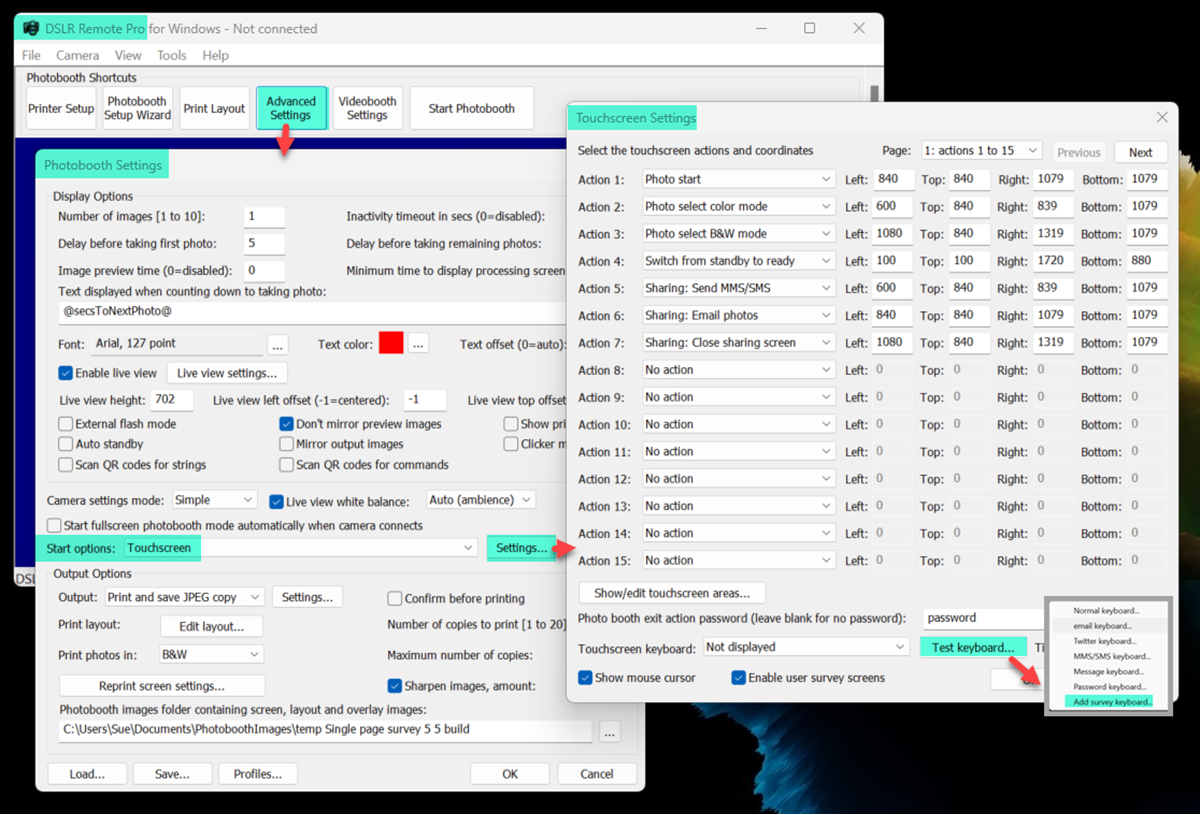Screen dimensions: 1200x815
Task: Enable External flash mode
Action: click(66, 424)
